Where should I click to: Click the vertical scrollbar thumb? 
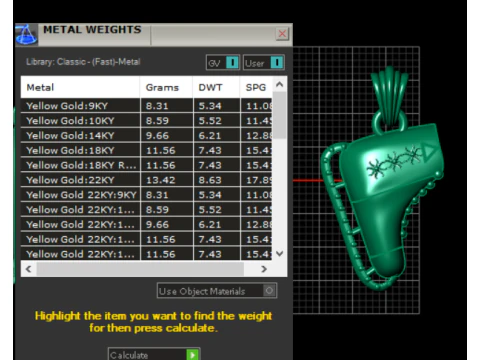(x=280, y=115)
